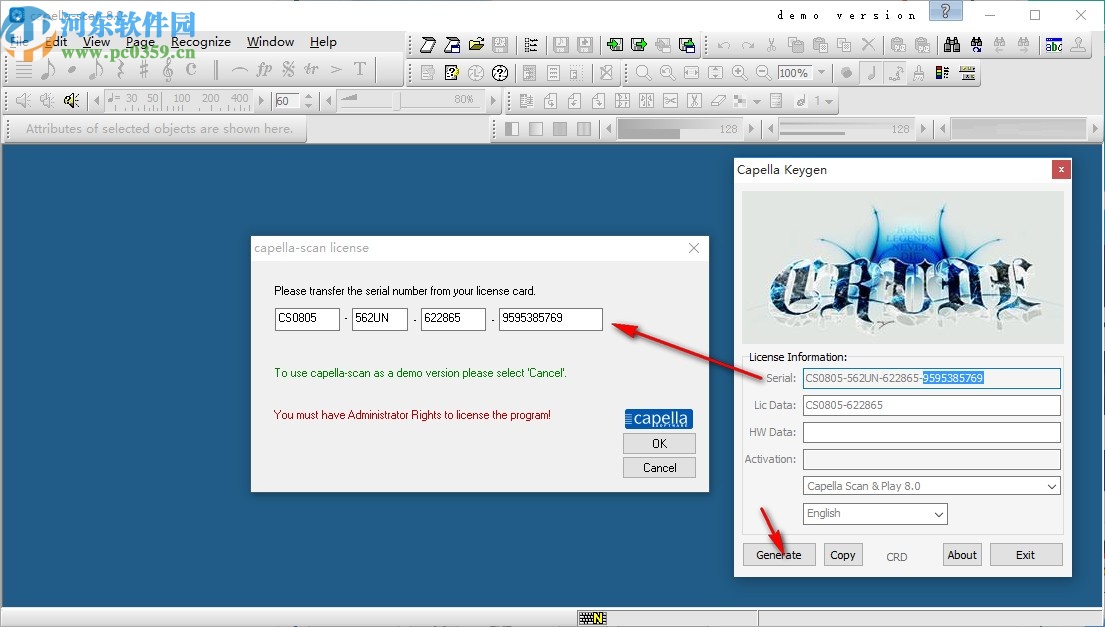Click the 80% volume slider
Viewport: 1105px width, 627px height.
(408, 100)
